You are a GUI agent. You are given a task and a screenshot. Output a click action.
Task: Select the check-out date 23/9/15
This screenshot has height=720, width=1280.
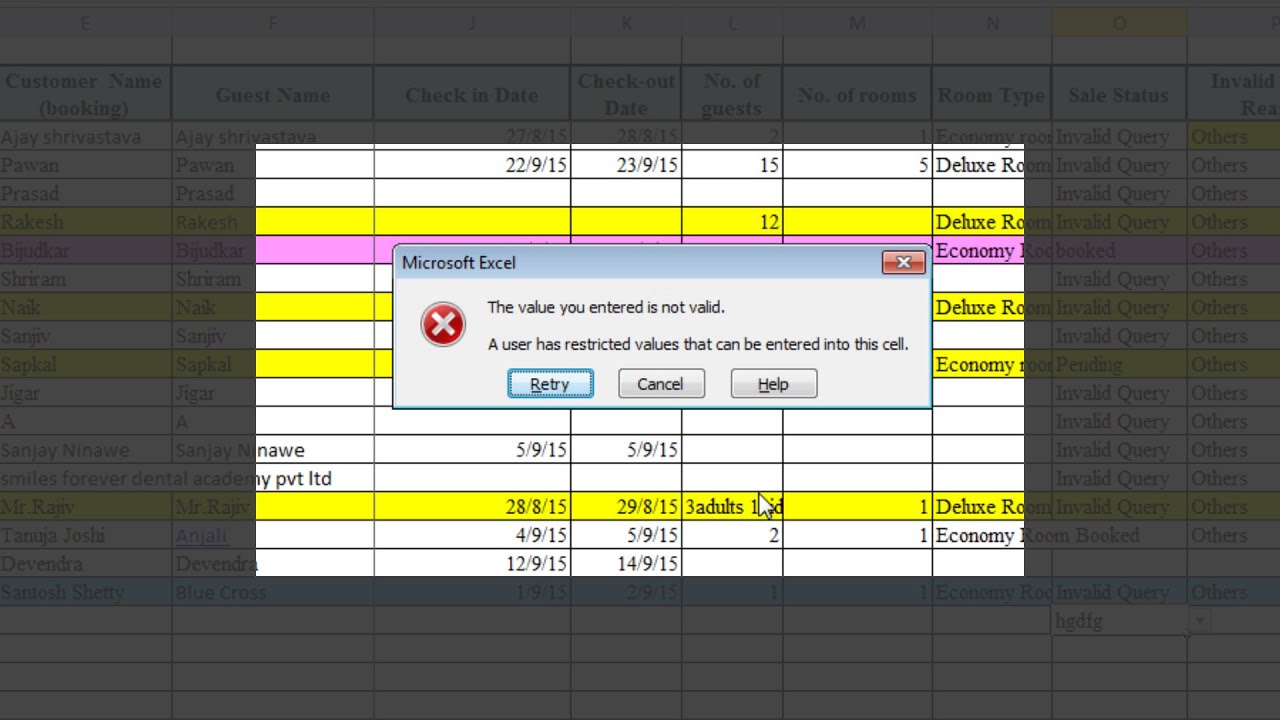click(626, 165)
